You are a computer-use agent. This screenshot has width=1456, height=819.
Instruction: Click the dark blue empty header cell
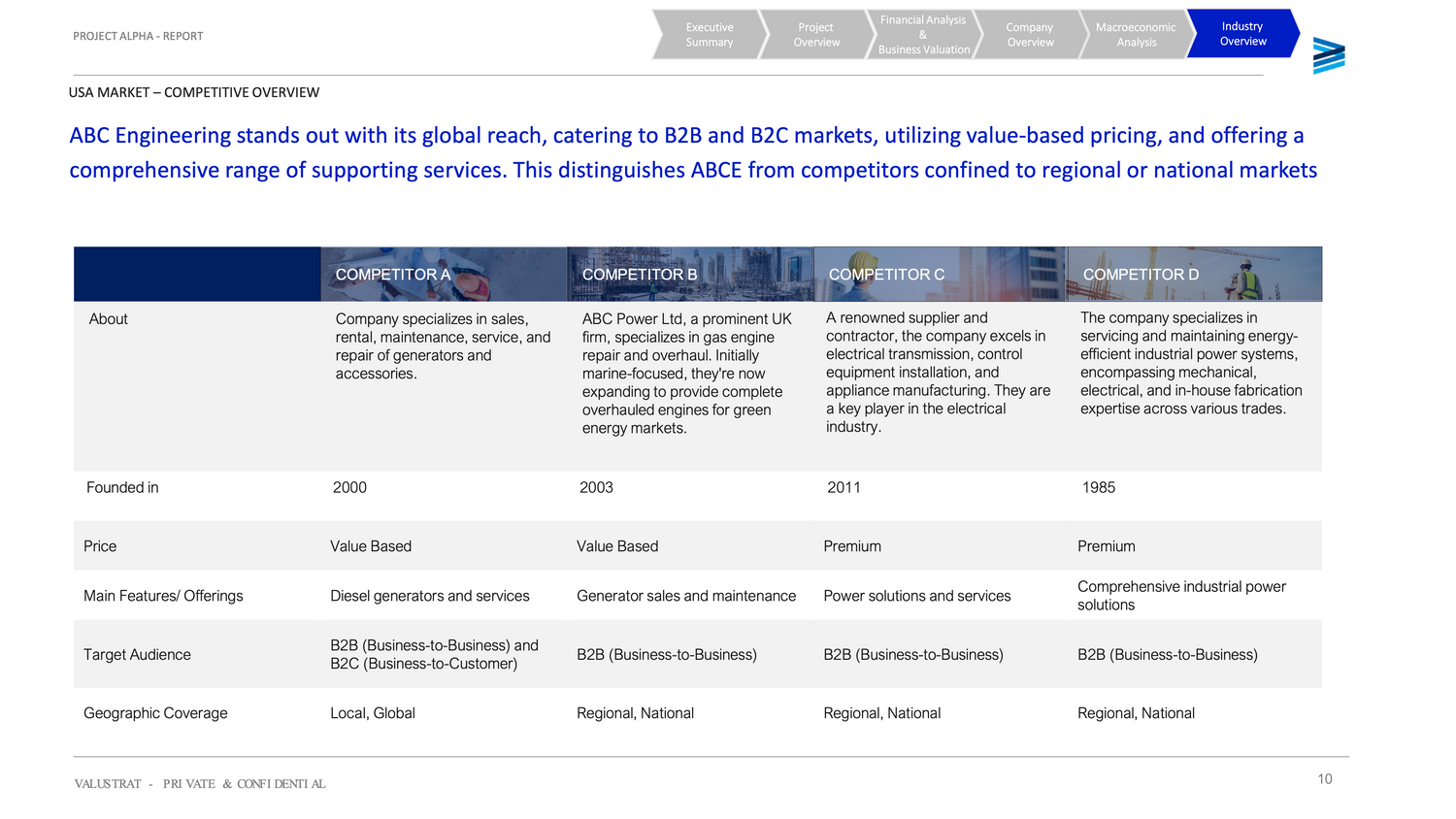point(197,275)
